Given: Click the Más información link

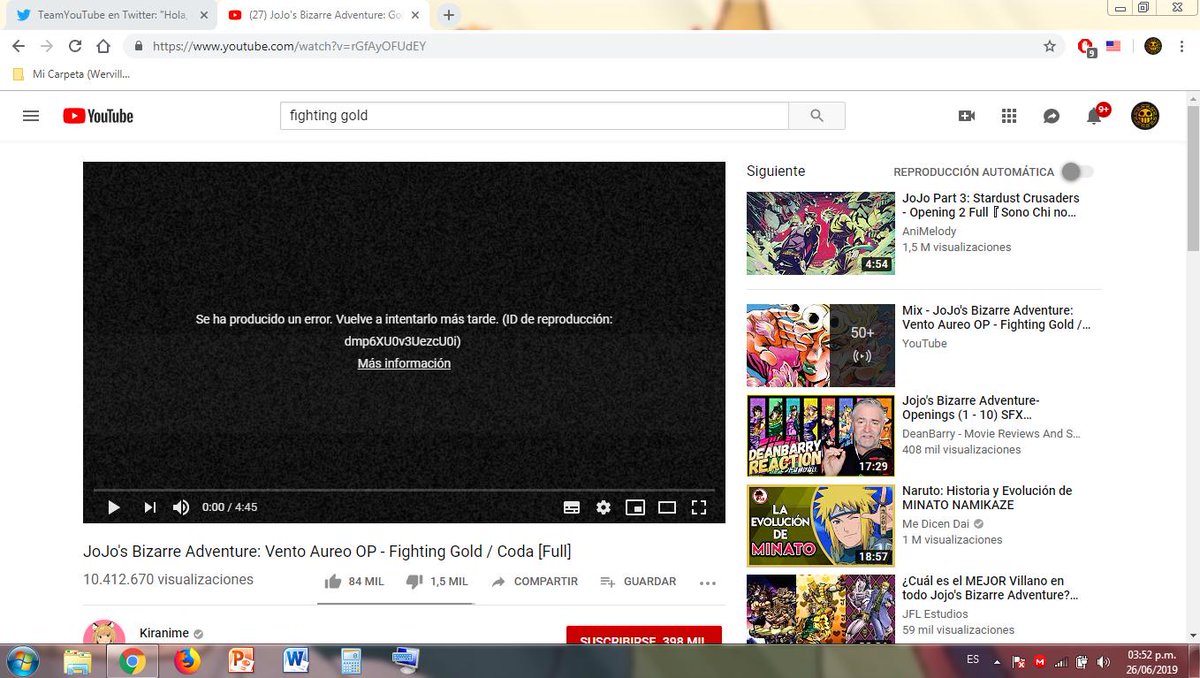Looking at the screenshot, I should 404,364.
